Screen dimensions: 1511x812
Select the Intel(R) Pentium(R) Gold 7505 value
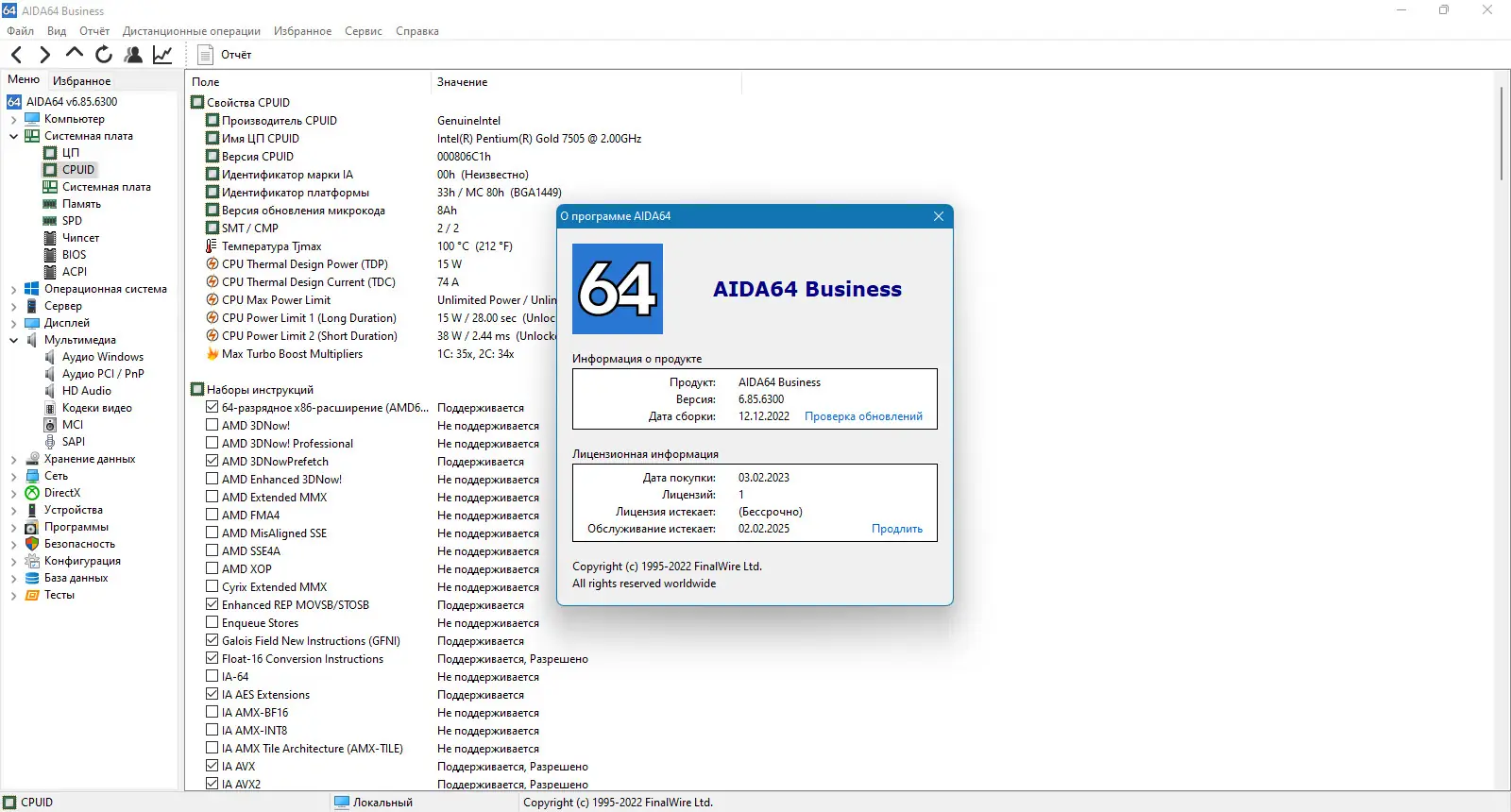pyautogui.click(x=539, y=139)
